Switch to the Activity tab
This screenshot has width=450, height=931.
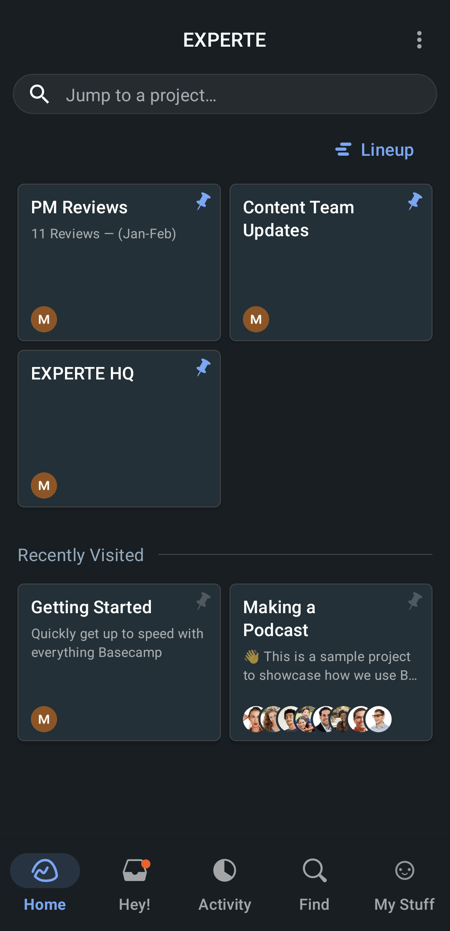224,884
